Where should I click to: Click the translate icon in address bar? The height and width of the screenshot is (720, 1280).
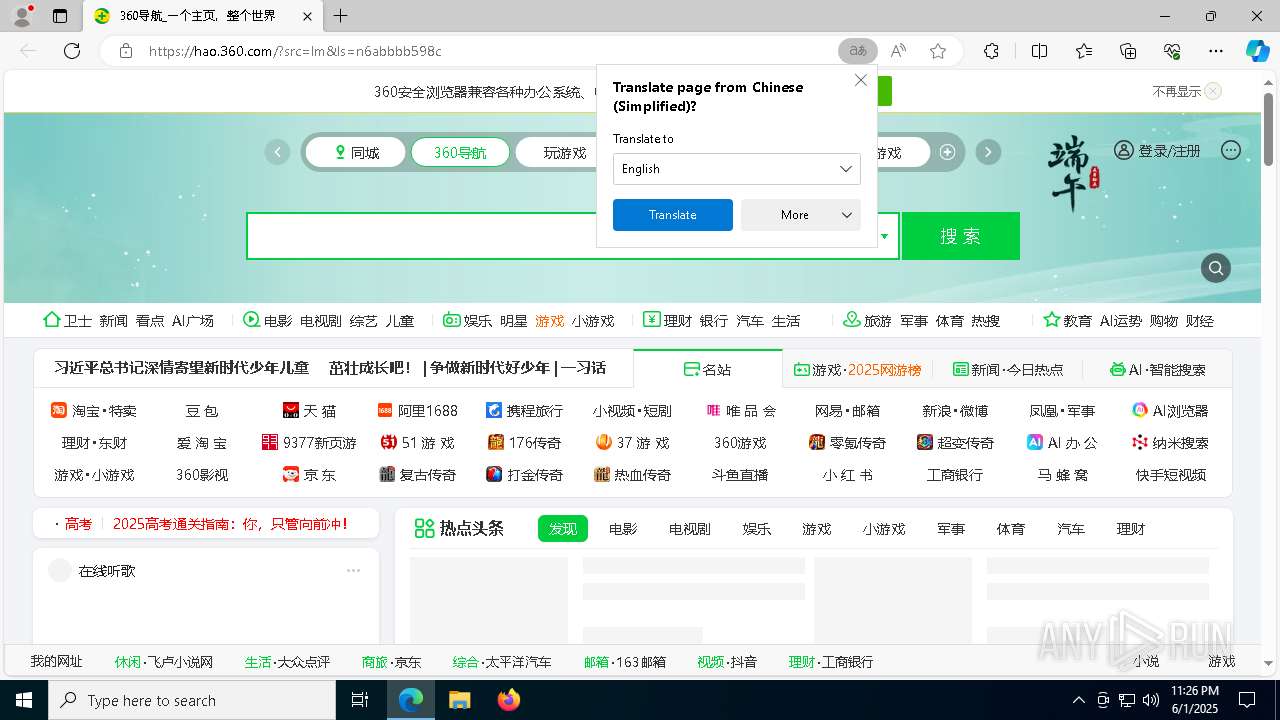pyautogui.click(x=857, y=51)
